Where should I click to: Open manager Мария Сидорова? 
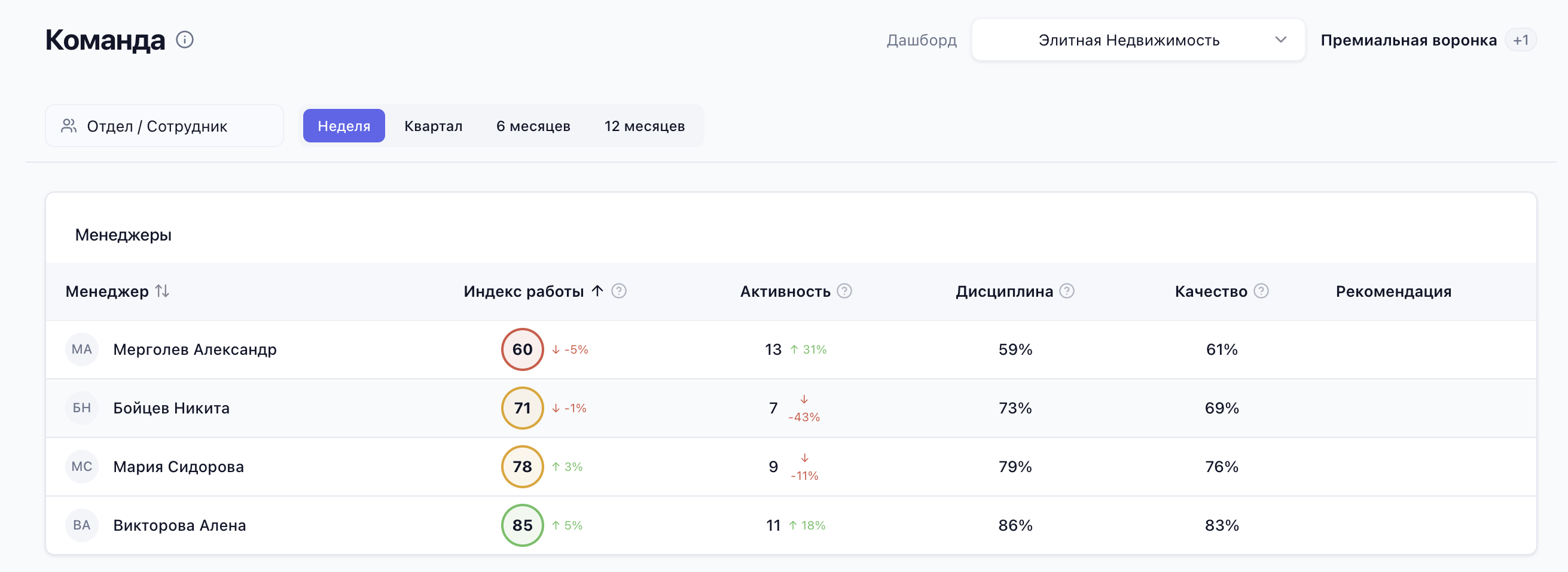point(178,466)
